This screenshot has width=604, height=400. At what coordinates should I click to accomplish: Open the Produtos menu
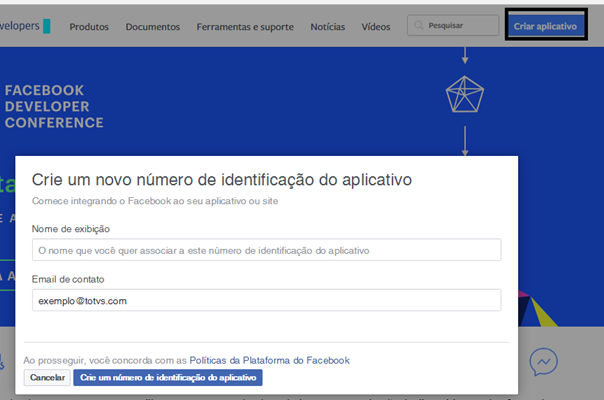pyautogui.click(x=89, y=27)
